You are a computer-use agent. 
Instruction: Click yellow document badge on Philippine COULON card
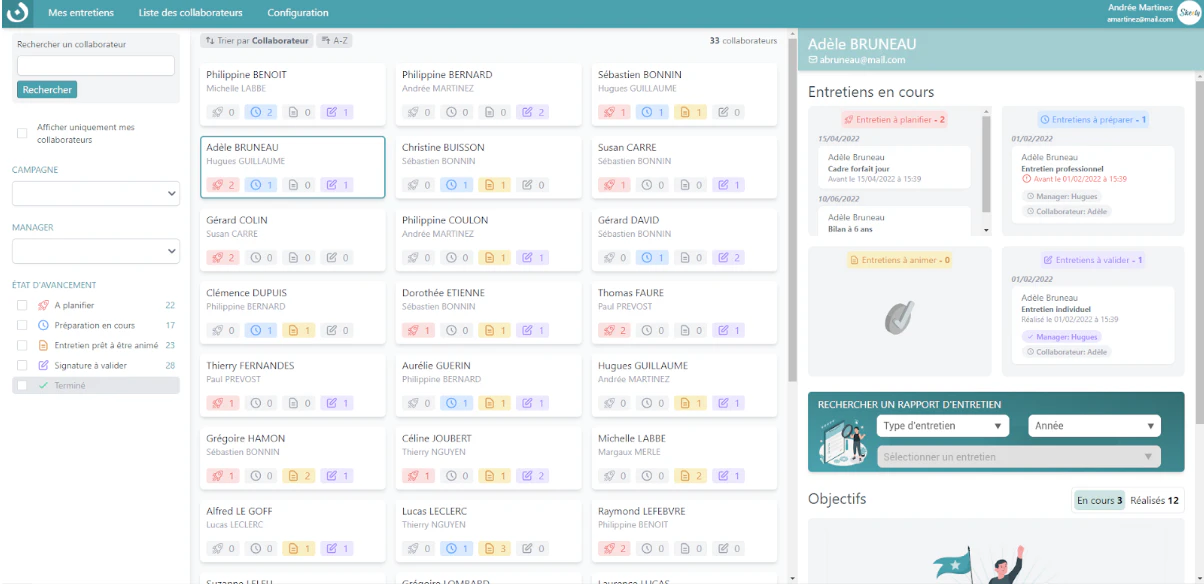tap(495, 258)
